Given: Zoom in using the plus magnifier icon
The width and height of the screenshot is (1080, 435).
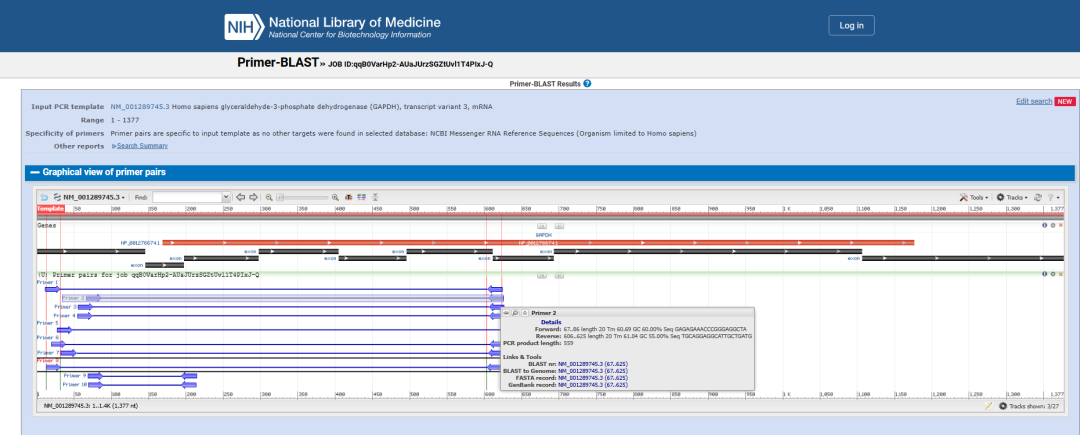Looking at the screenshot, I should [335, 197].
